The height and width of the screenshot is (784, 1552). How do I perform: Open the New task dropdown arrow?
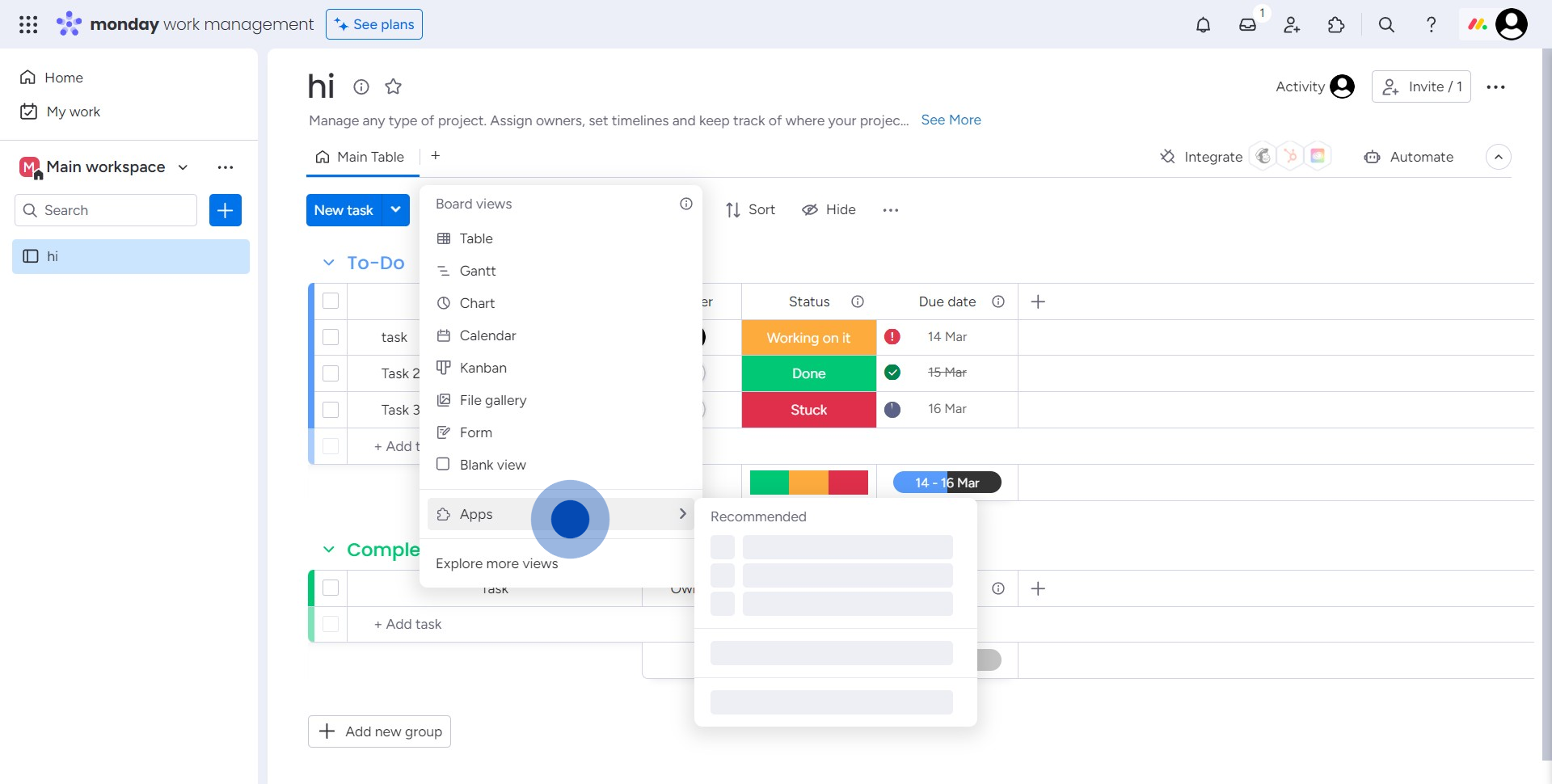[395, 210]
